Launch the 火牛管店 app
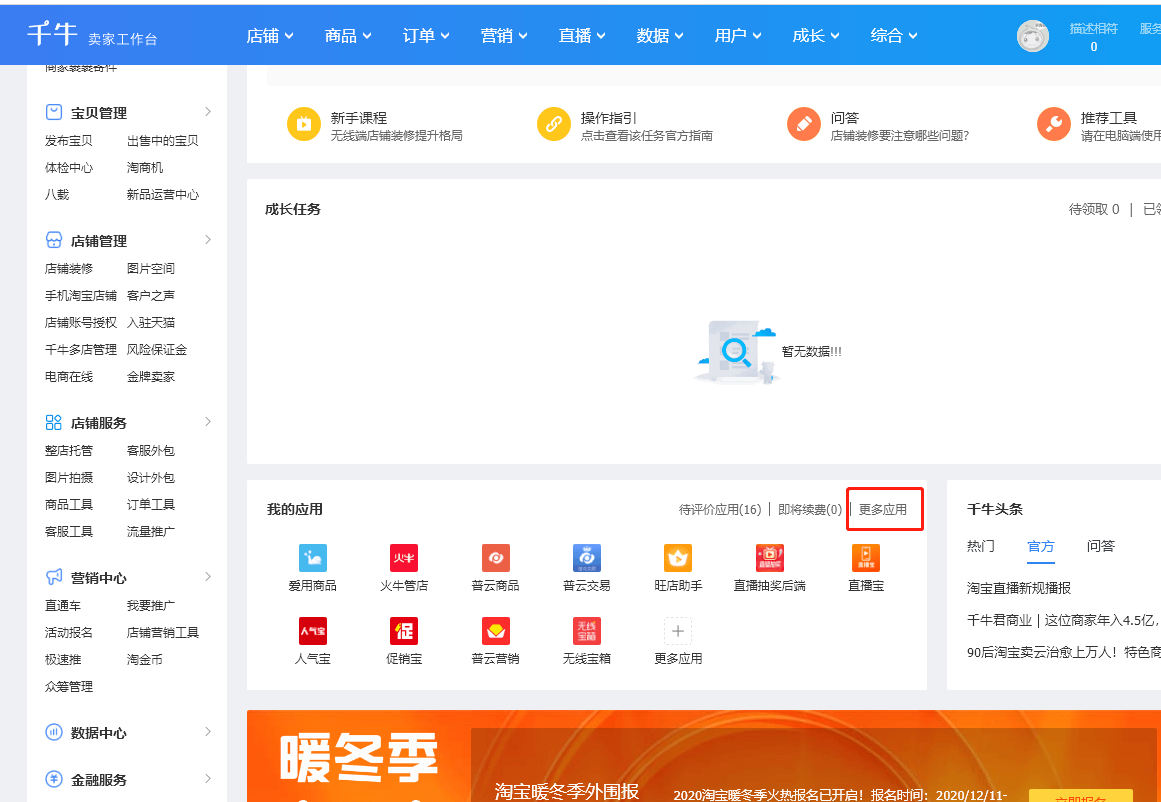Screen dimensions: 1161x802 pos(404,558)
